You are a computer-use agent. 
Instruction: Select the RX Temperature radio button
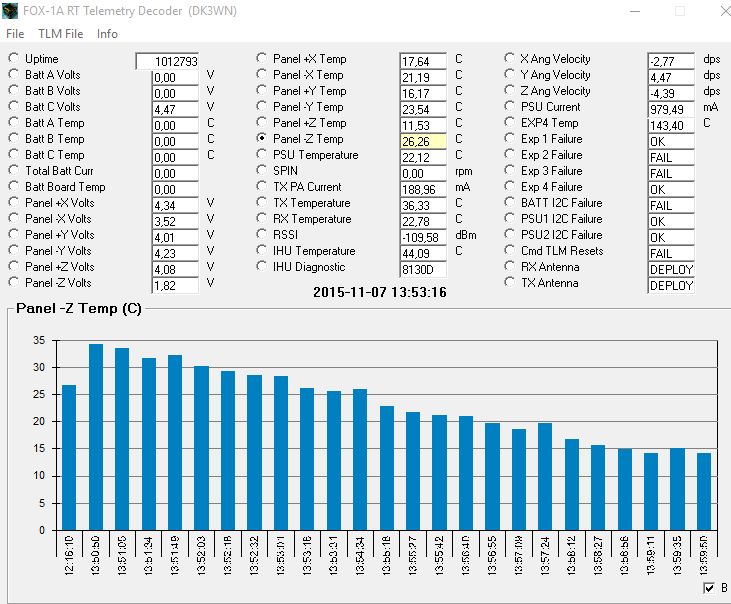click(262, 218)
